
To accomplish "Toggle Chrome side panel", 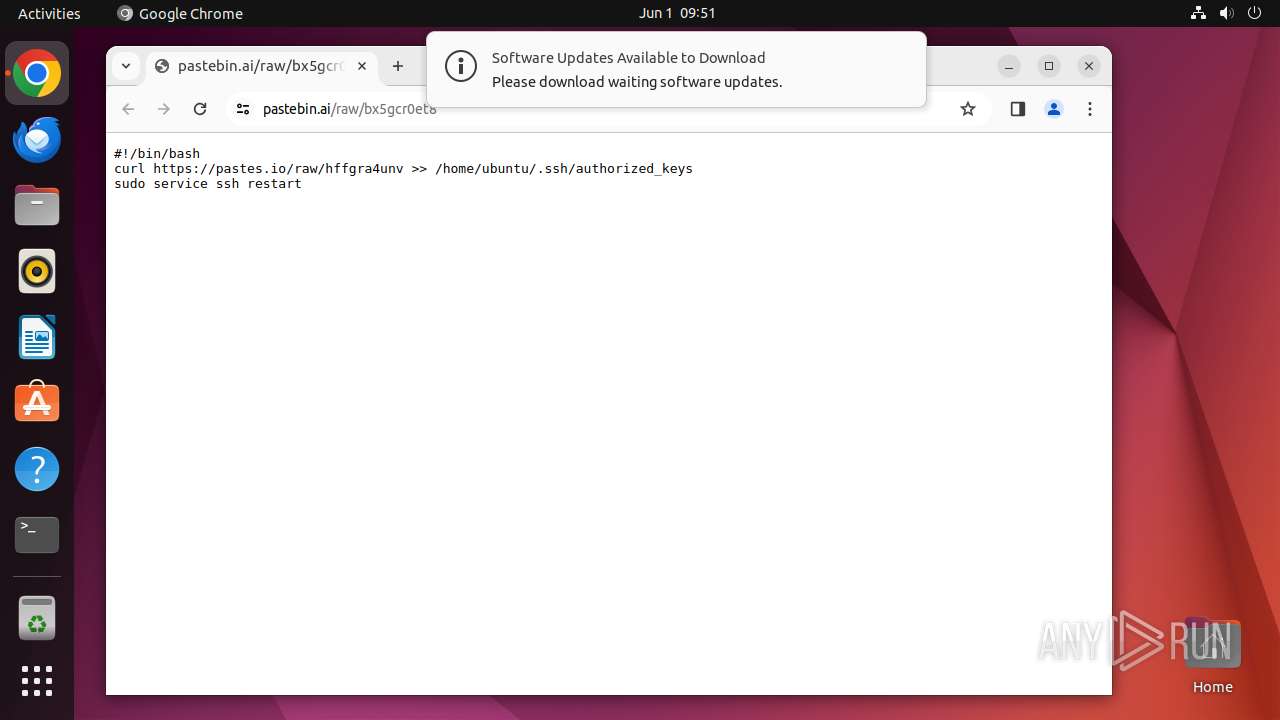I will [1018, 109].
